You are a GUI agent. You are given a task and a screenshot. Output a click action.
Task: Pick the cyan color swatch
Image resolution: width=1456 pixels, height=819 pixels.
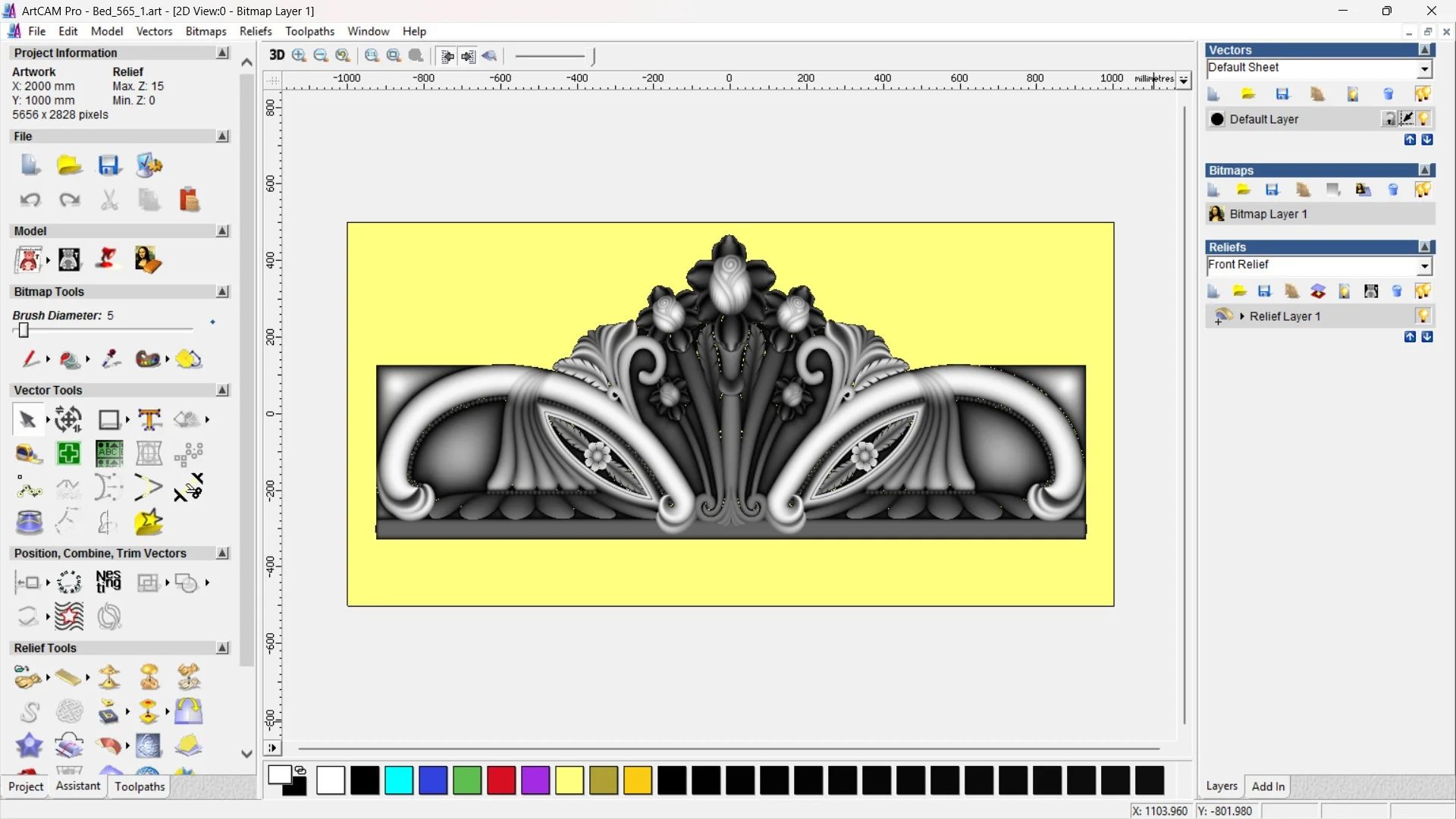pyautogui.click(x=399, y=780)
